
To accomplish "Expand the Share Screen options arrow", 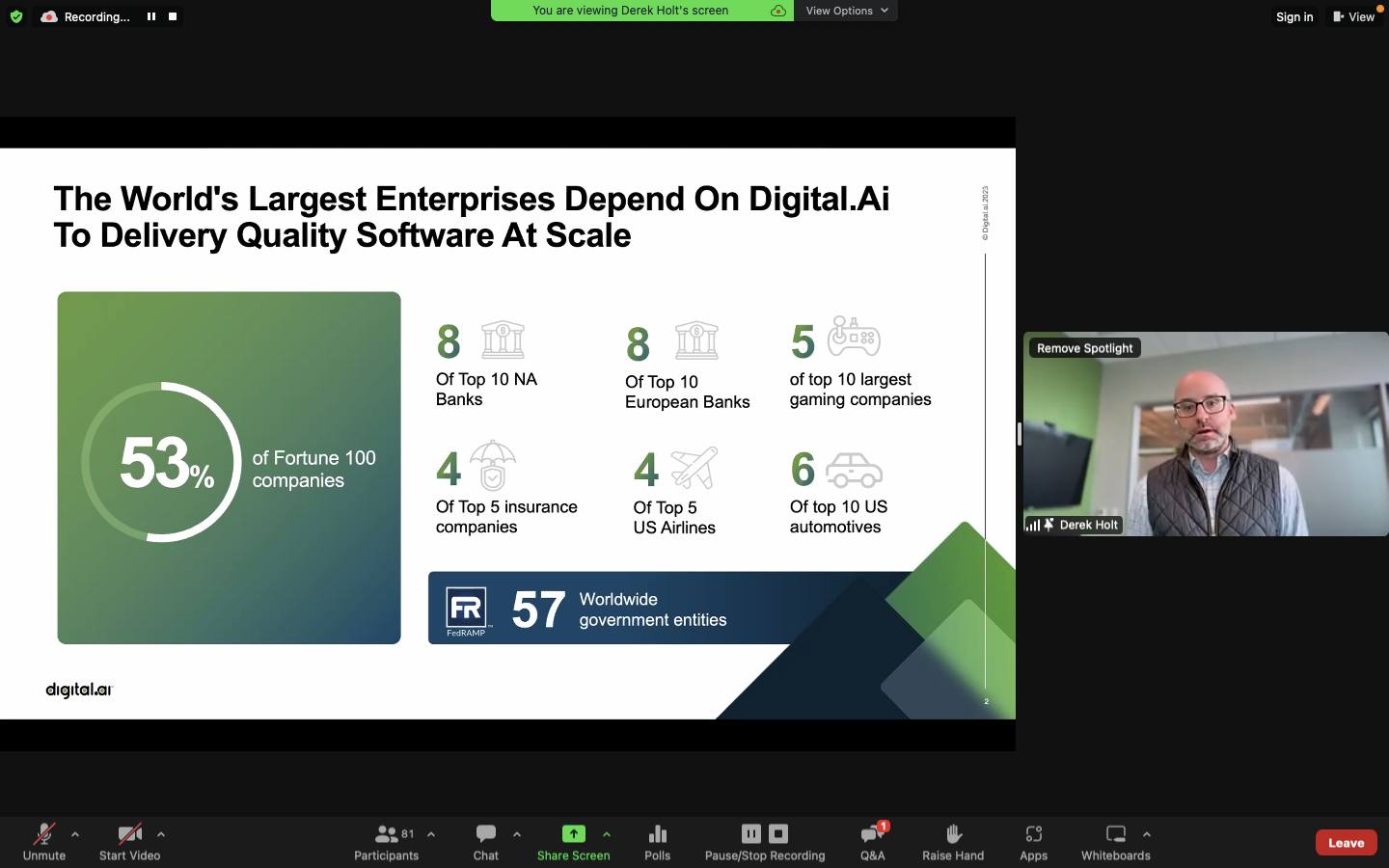I will click(x=607, y=834).
